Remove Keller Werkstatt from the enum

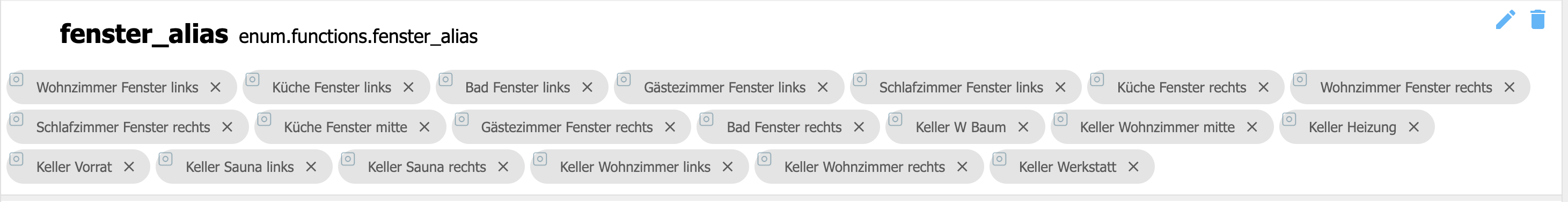tap(1133, 167)
